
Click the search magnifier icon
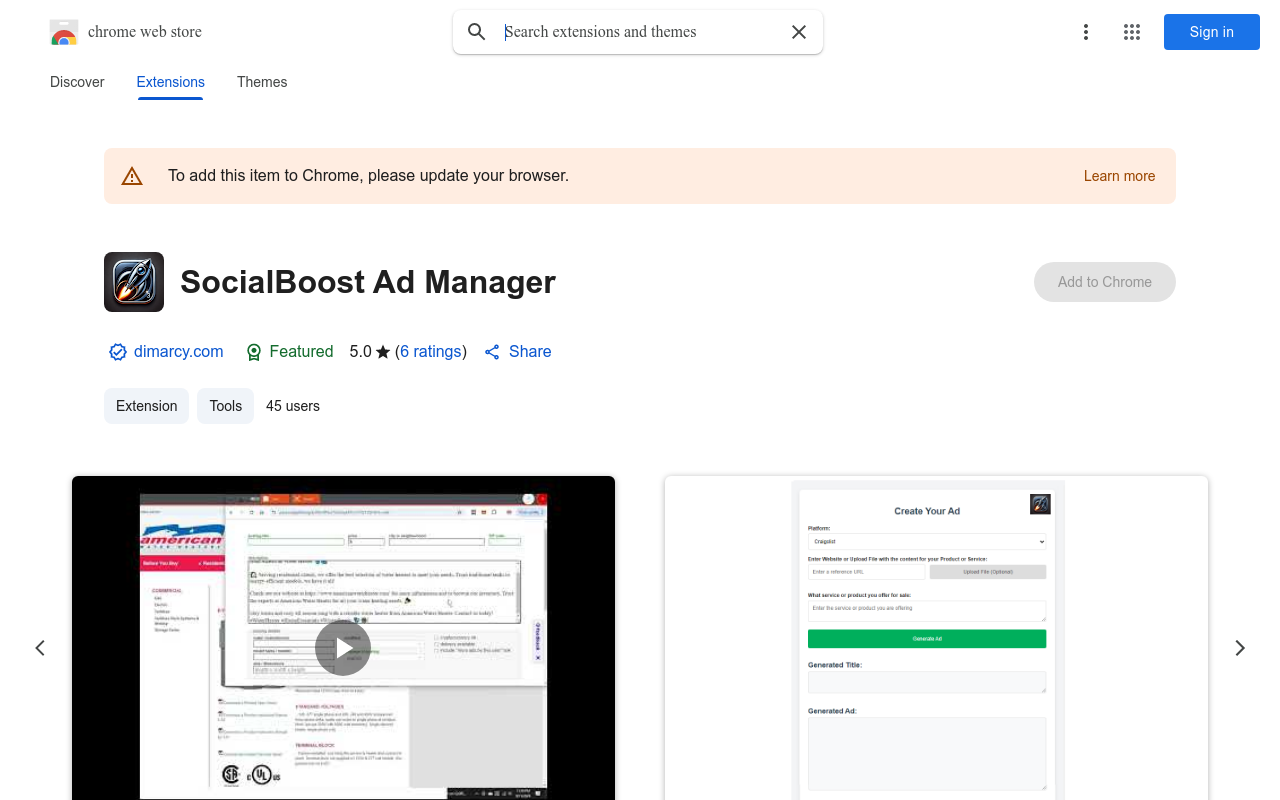tap(477, 32)
